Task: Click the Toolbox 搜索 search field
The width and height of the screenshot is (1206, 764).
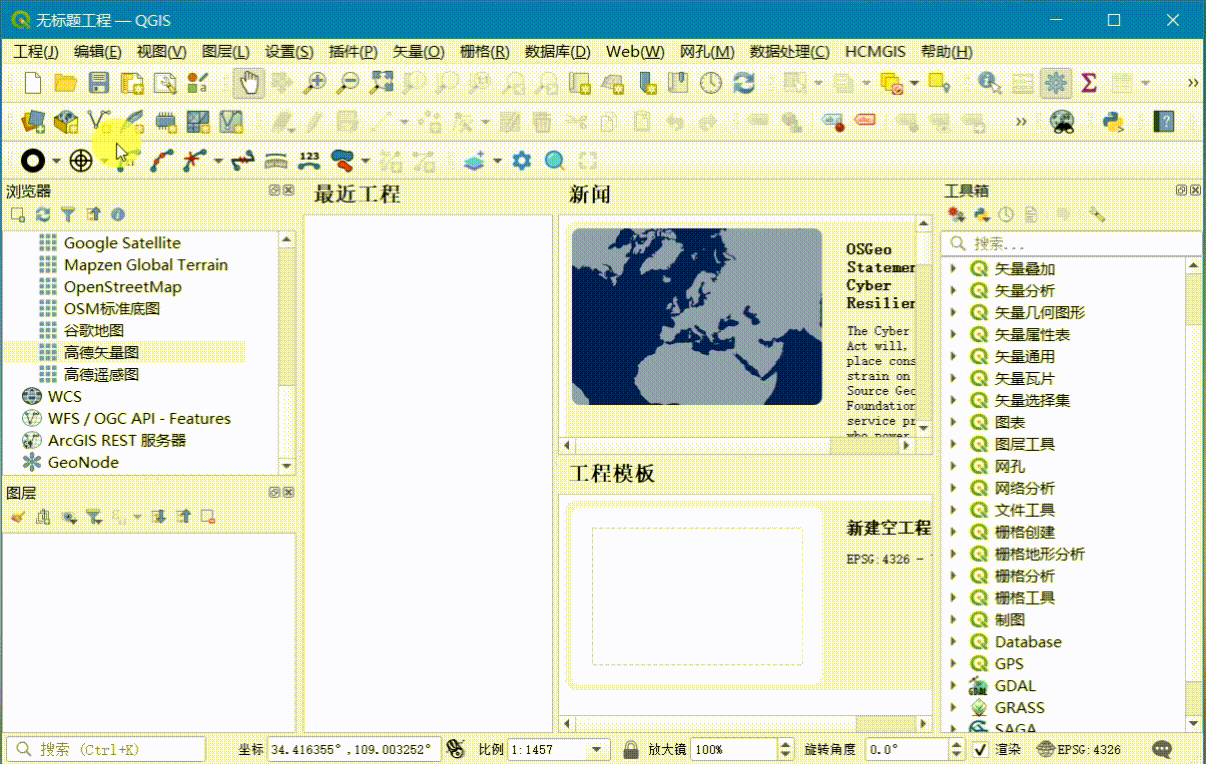Action: (1071, 243)
